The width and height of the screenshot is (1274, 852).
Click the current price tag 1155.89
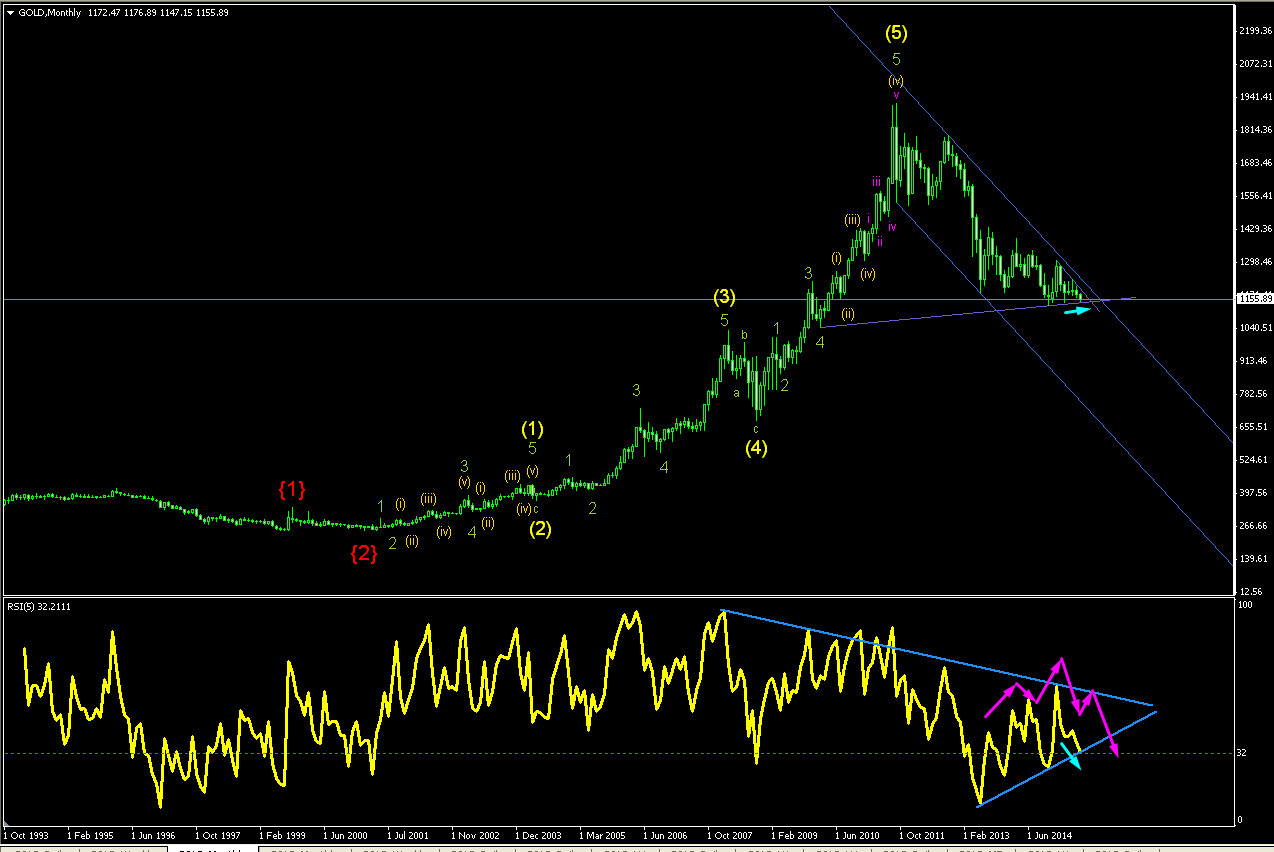click(1254, 298)
